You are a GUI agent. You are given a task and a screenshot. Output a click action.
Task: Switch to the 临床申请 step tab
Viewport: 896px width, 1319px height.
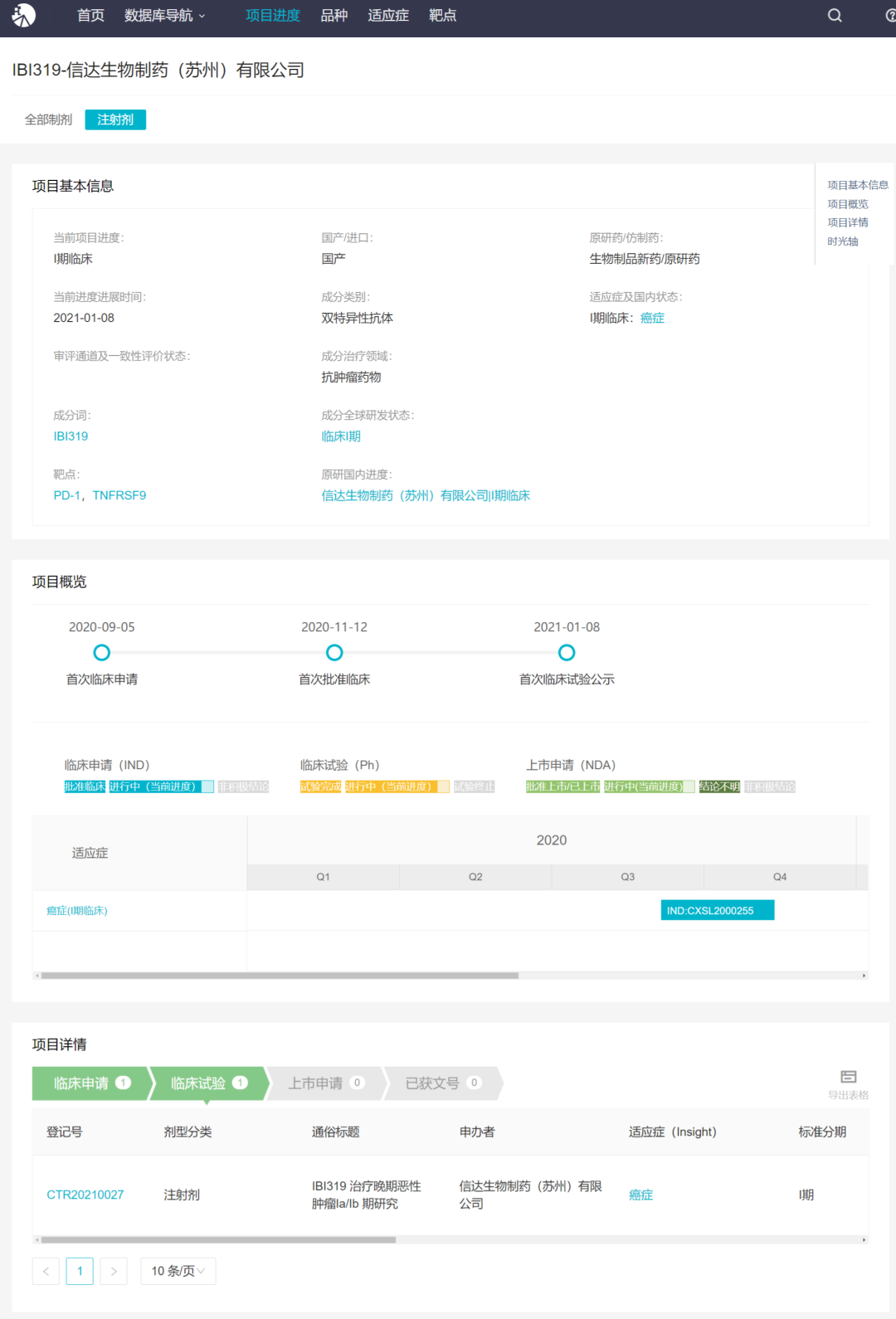(x=90, y=1083)
